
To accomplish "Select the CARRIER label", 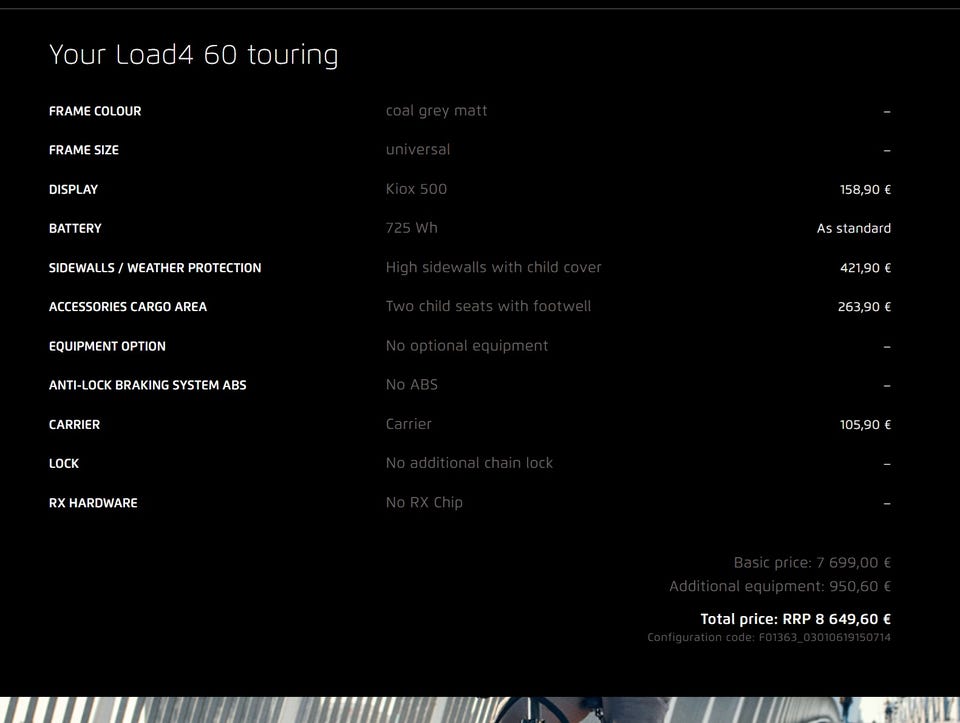I will pyautogui.click(x=74, y=424).
